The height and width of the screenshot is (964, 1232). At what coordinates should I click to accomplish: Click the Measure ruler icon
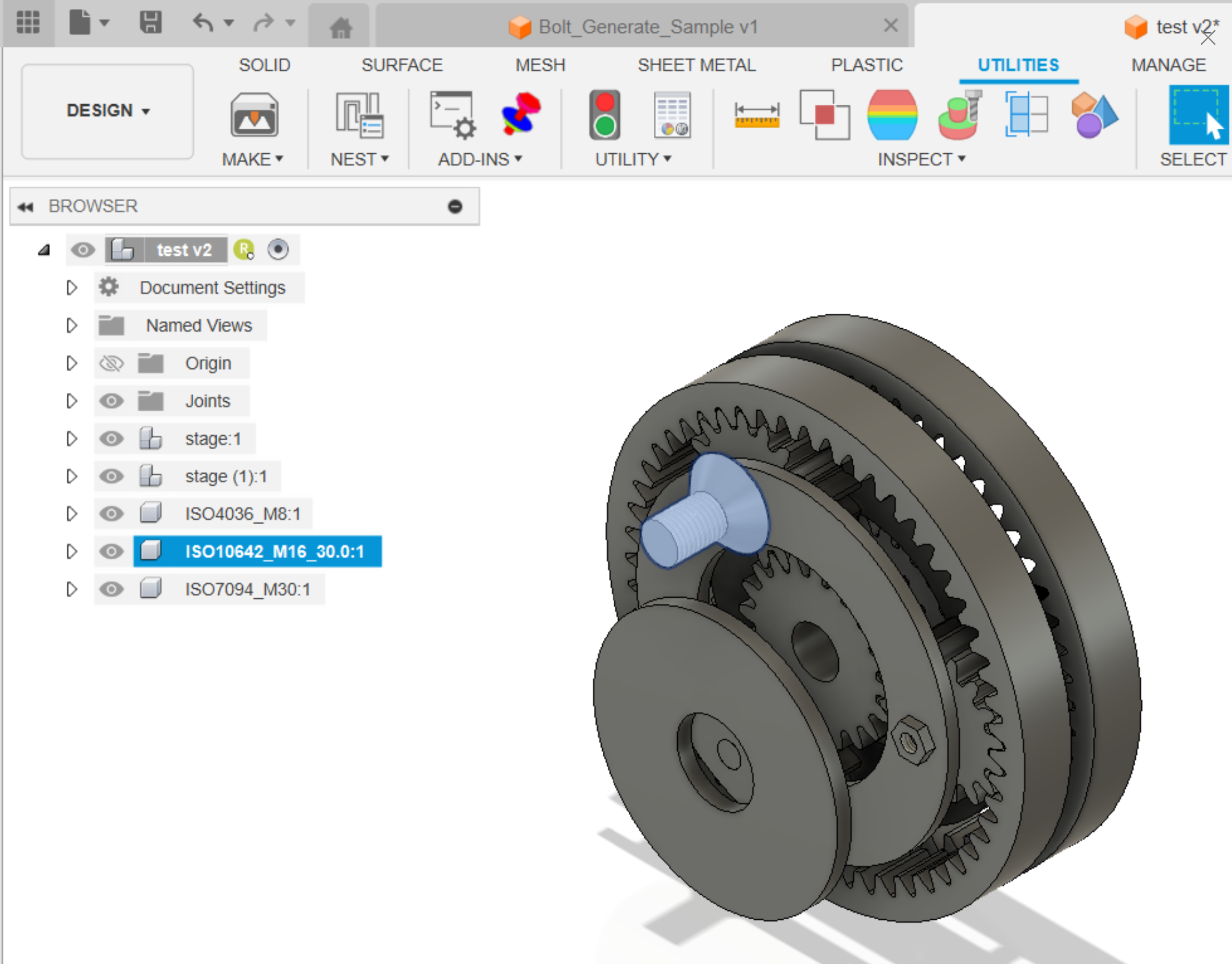pyautogui.click(x=756, y=116)
